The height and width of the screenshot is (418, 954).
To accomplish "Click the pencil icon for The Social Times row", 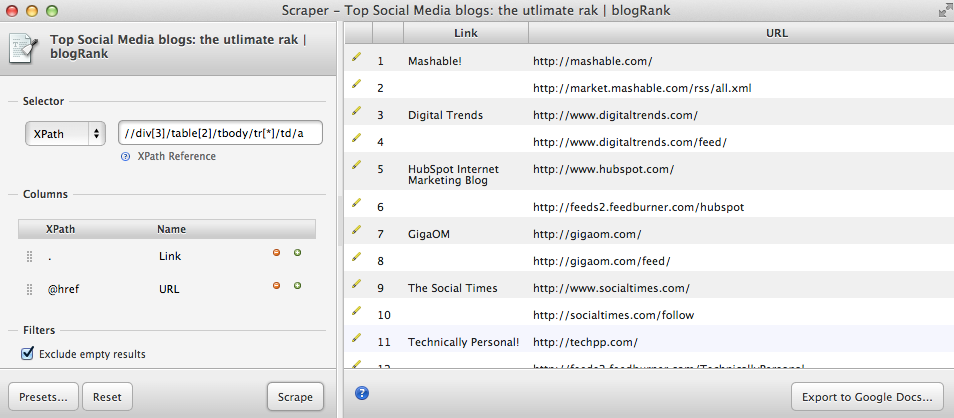I will (x=357, y=284).
